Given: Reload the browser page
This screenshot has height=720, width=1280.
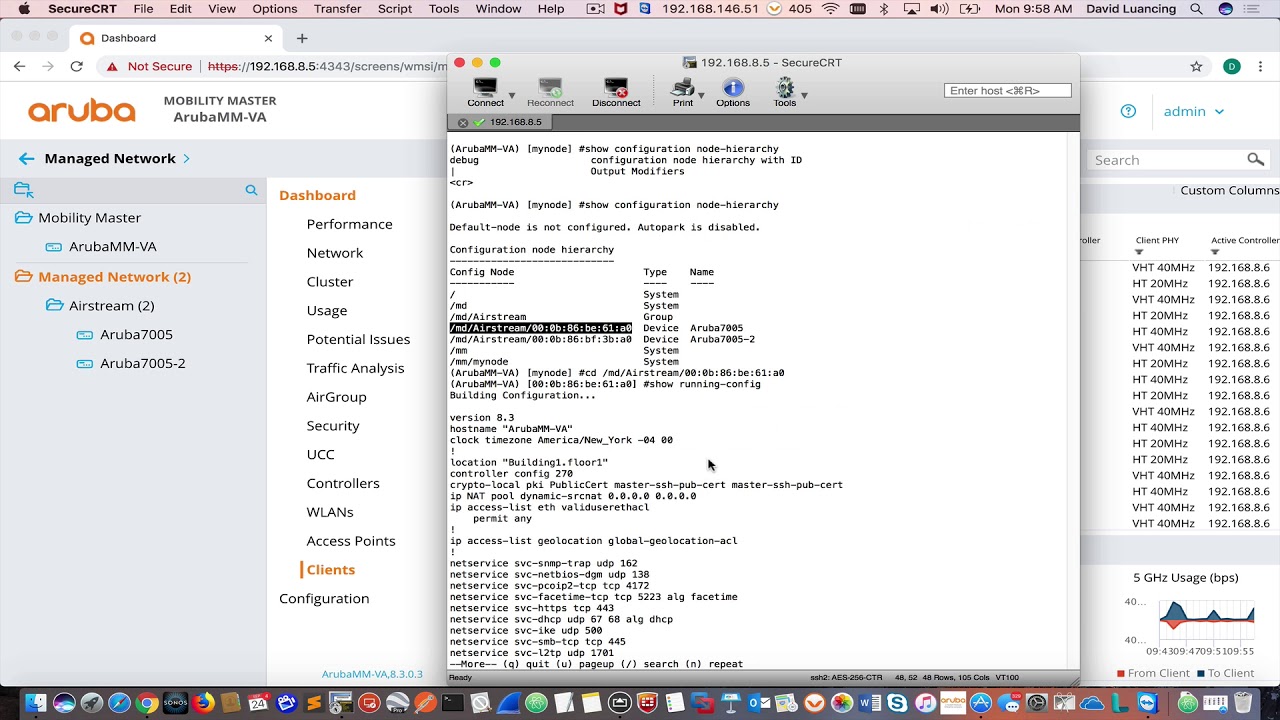Looking at the screenshot, I should tap(76, 66).
